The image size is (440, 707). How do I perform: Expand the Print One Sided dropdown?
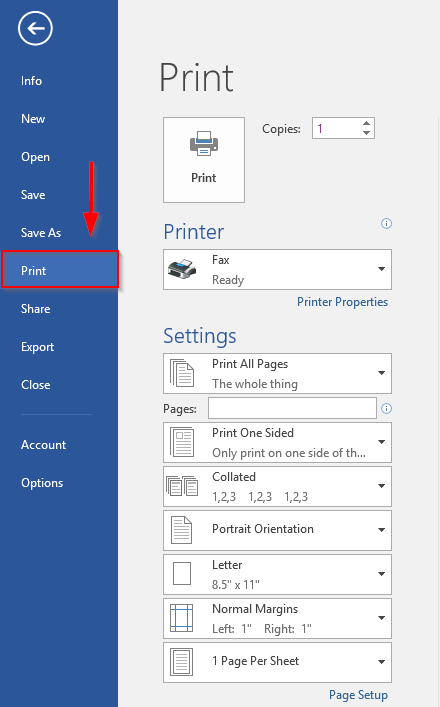277,442
